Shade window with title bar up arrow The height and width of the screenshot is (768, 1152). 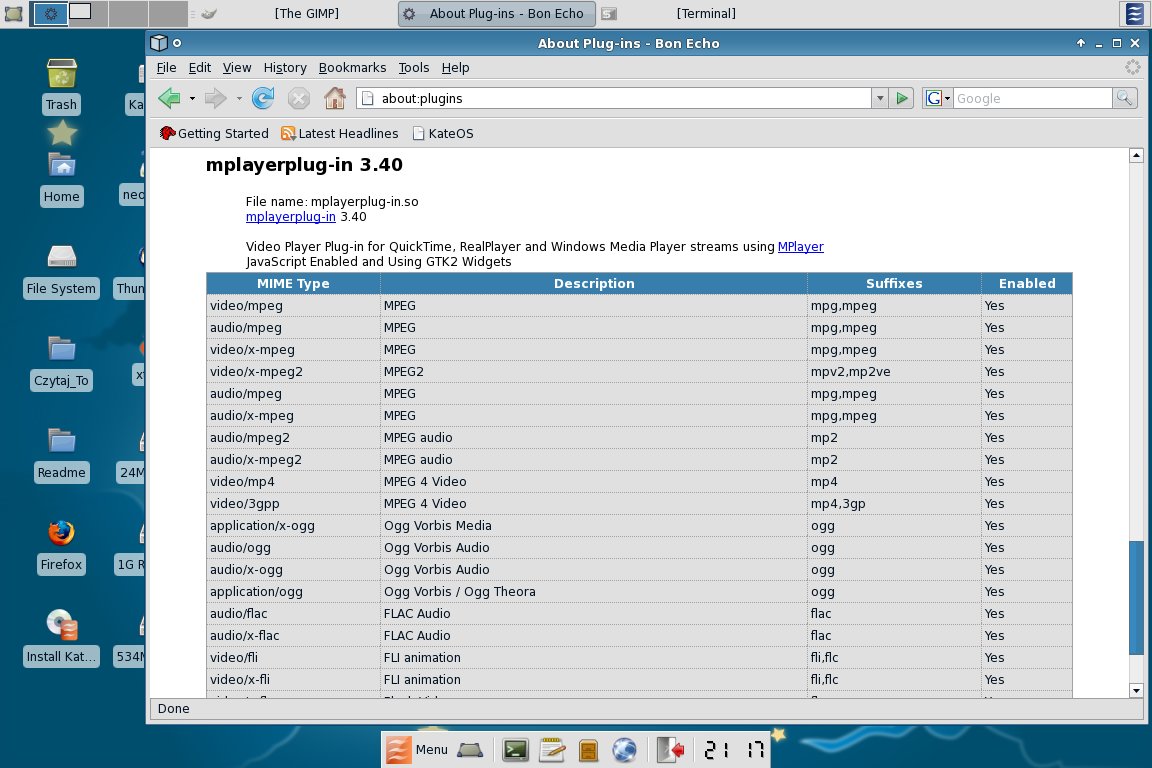point(1080,43)
